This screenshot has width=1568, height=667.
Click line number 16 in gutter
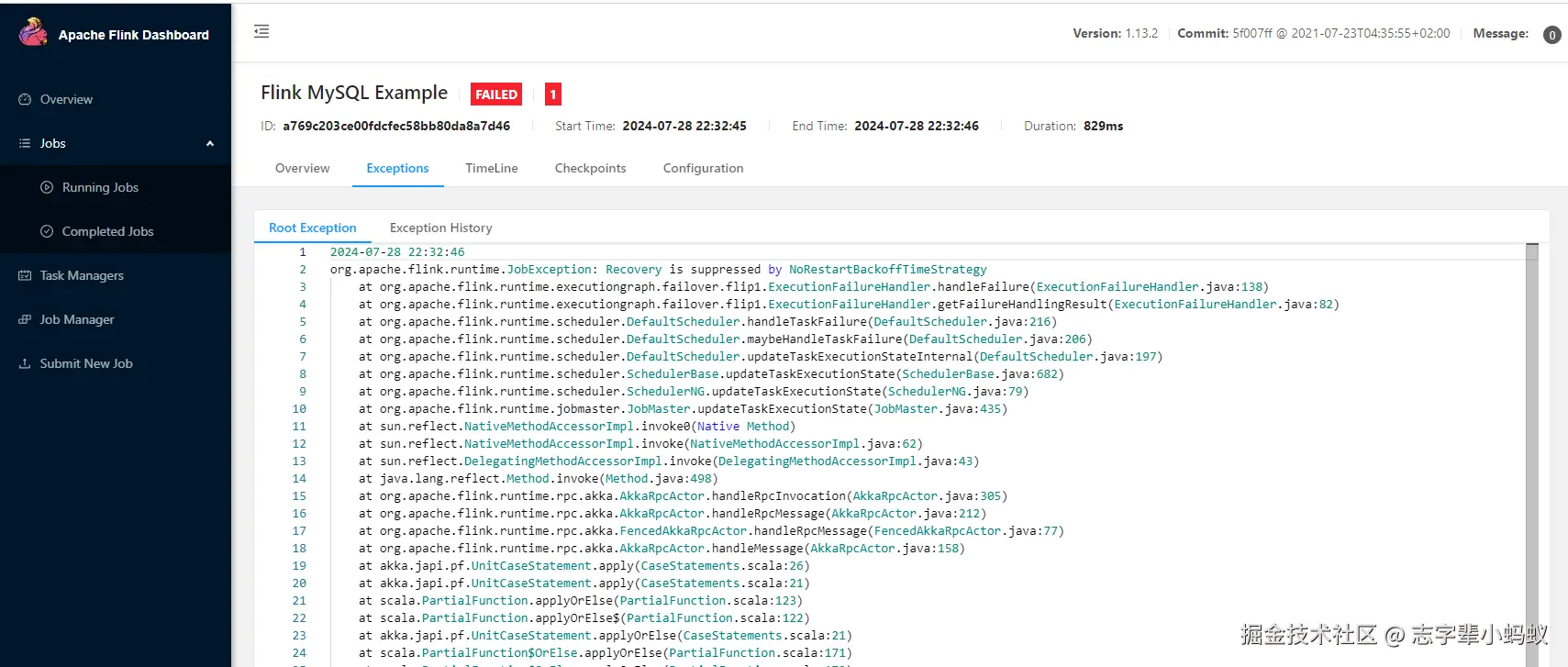point(299,513)
